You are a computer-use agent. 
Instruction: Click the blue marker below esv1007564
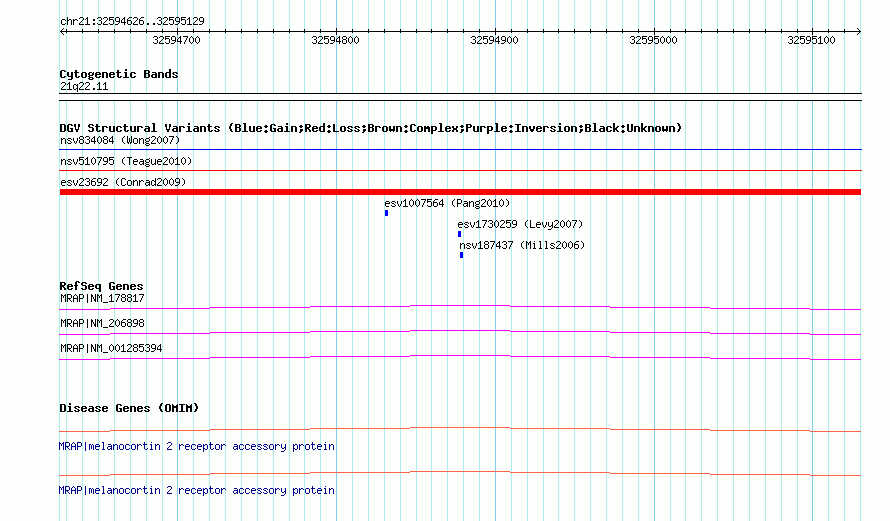click(x=387, y=213)
